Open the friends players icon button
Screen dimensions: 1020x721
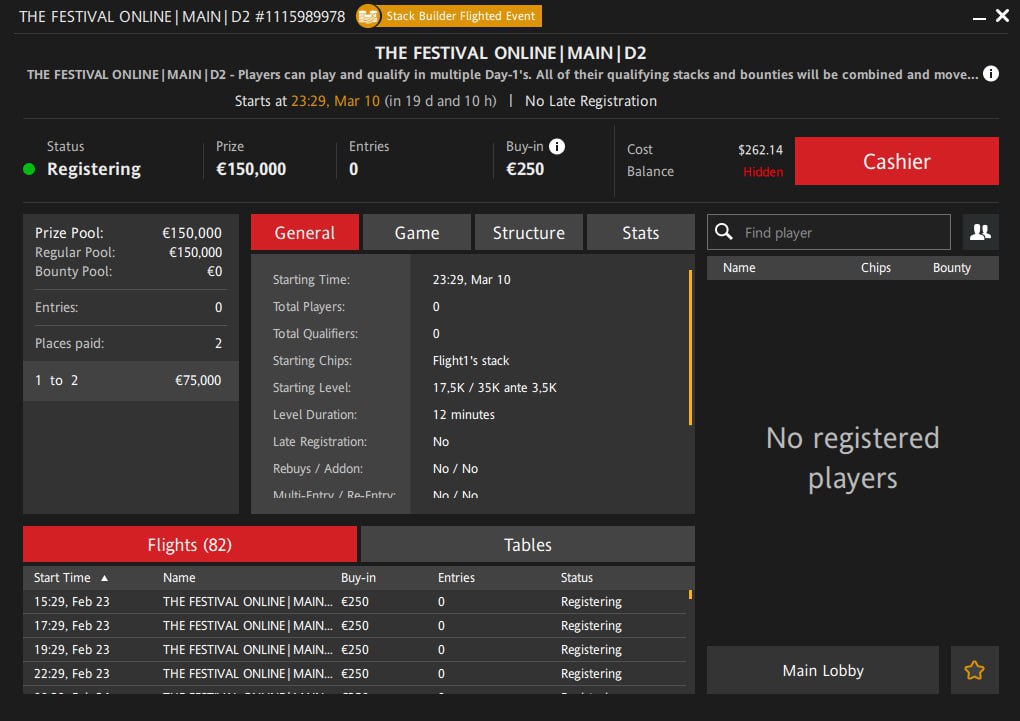tap(980, 232)
